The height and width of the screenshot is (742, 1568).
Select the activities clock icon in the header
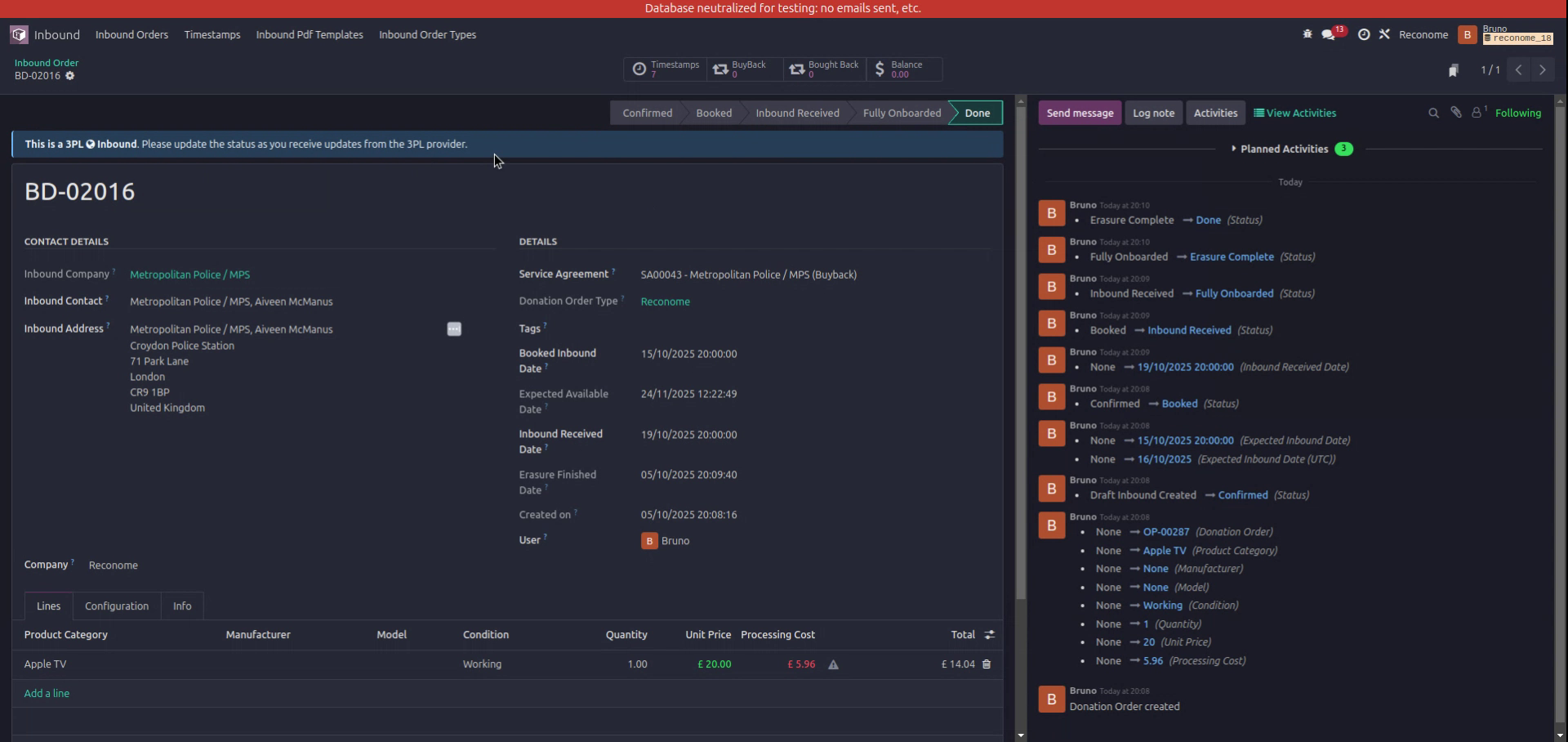pos(1364,34)
